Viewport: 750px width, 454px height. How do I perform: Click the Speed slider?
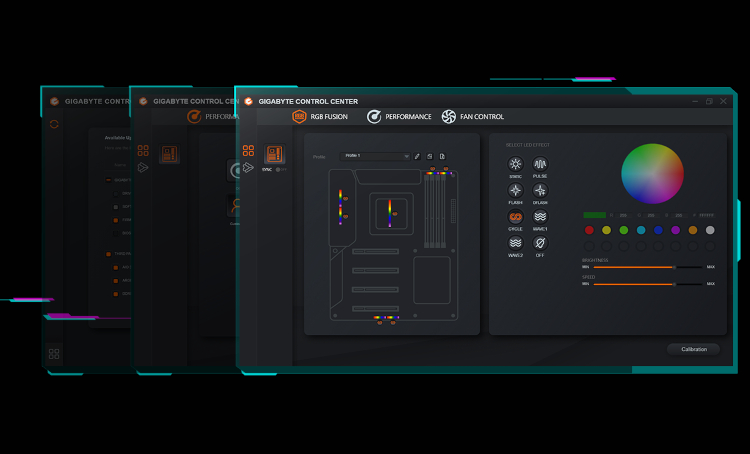[x=648, y=284]
